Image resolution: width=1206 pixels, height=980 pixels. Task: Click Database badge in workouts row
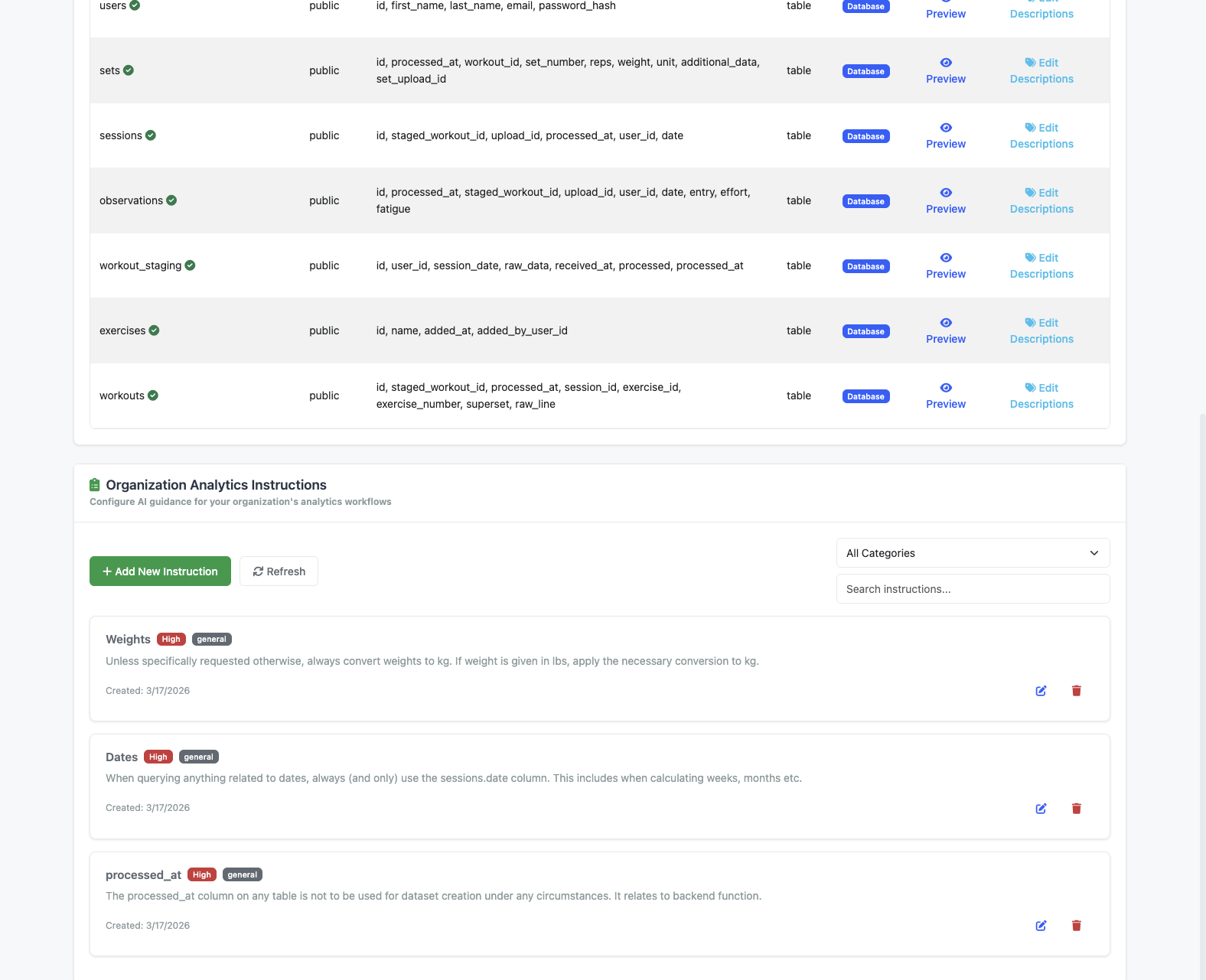click(x=865, y=396)
